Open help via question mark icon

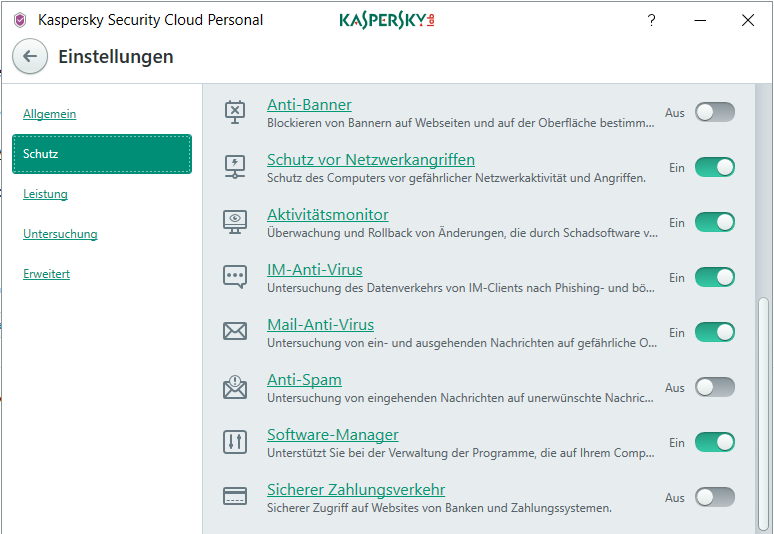651,20
